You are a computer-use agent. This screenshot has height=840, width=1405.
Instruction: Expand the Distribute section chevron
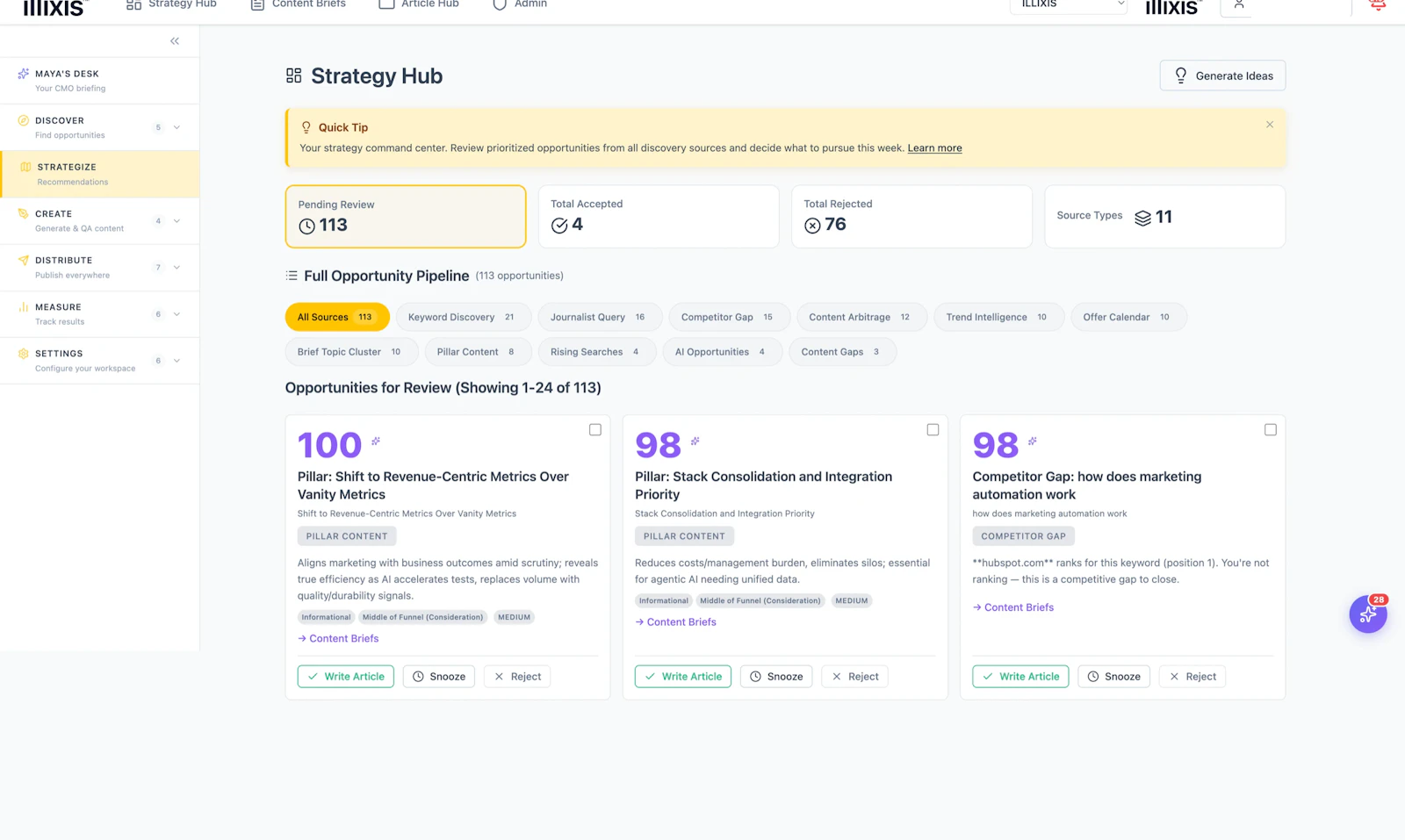[x=177, y=267]
